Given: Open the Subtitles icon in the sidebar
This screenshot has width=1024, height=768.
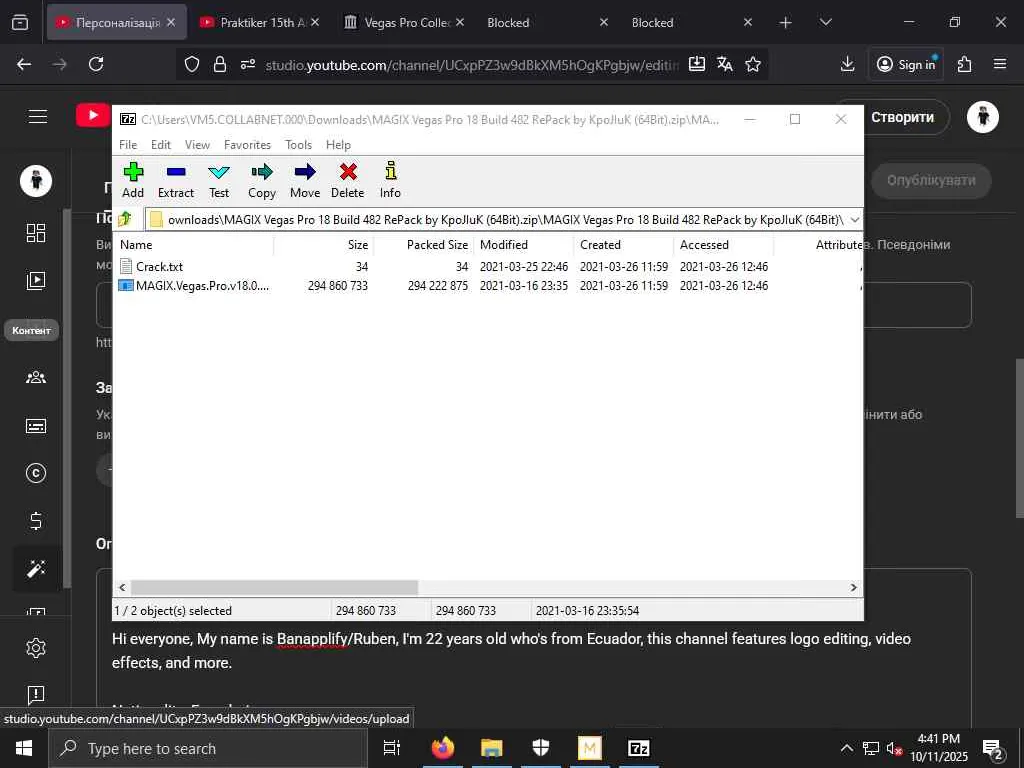Looking at the screenshot, I should click(36, 426).
